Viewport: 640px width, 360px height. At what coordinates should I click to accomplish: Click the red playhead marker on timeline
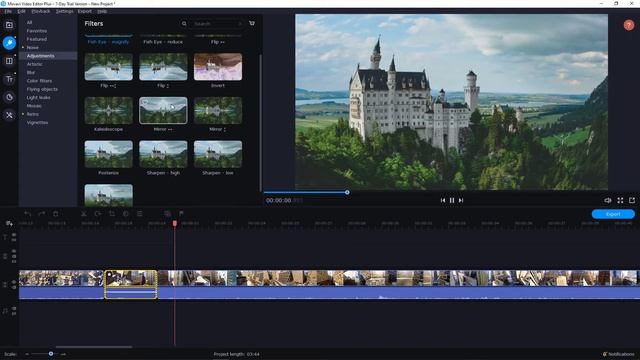coord(175,223)
